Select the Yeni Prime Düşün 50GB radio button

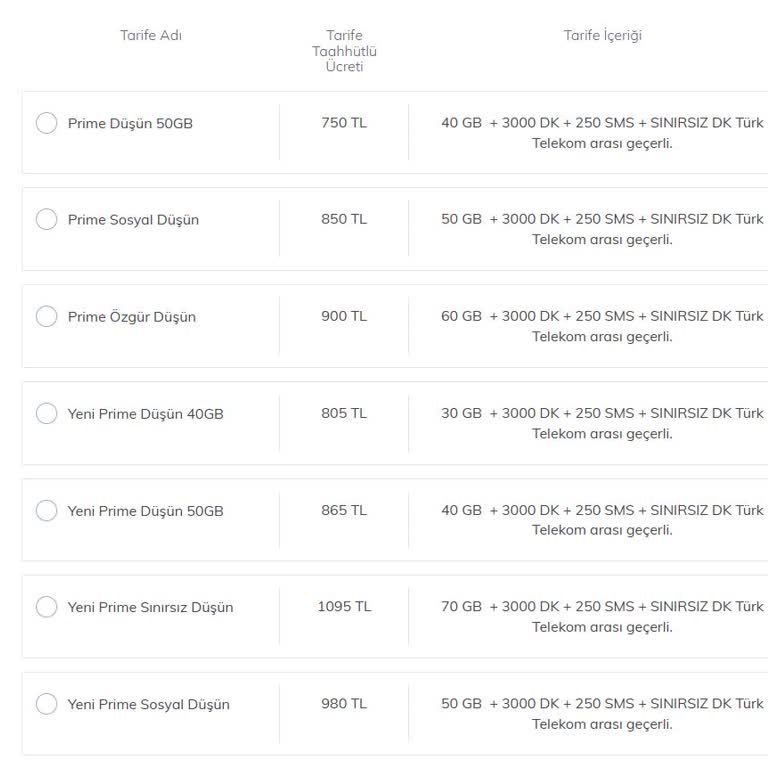46,511
